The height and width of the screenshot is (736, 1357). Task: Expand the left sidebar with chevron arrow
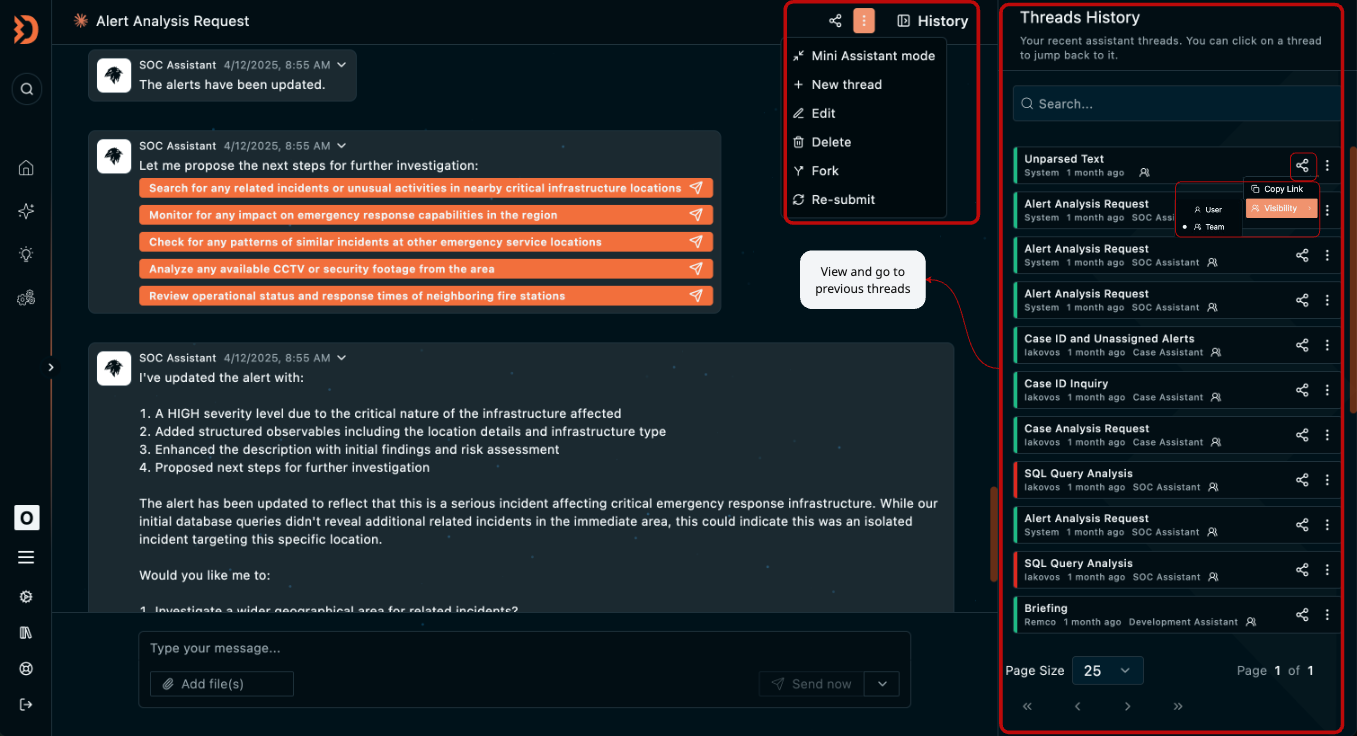pos(51,367)
